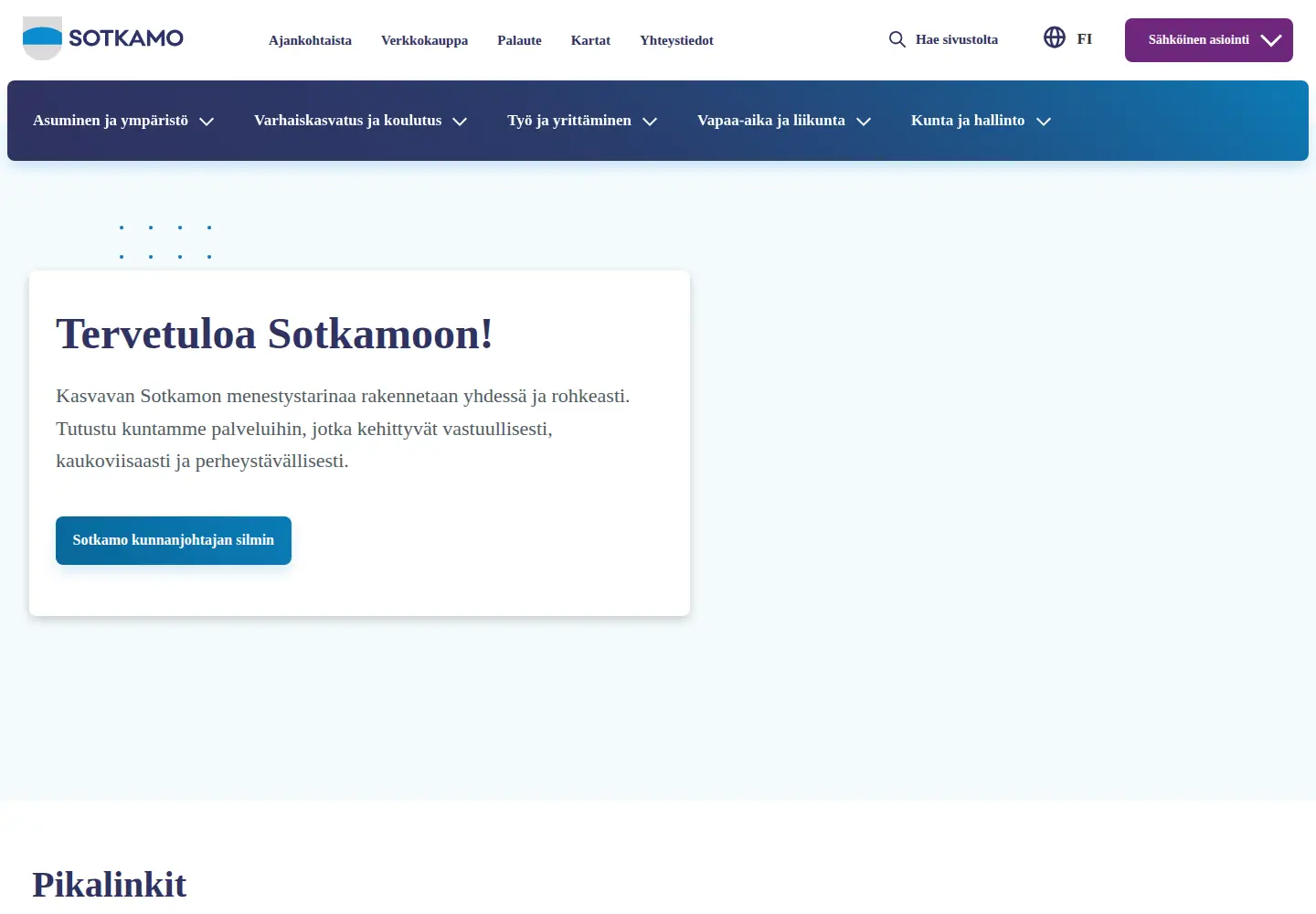The height and width of the screenshot is (914, 1316).
Task: Click Hae sivustolta search text
Action: point(957,39)
